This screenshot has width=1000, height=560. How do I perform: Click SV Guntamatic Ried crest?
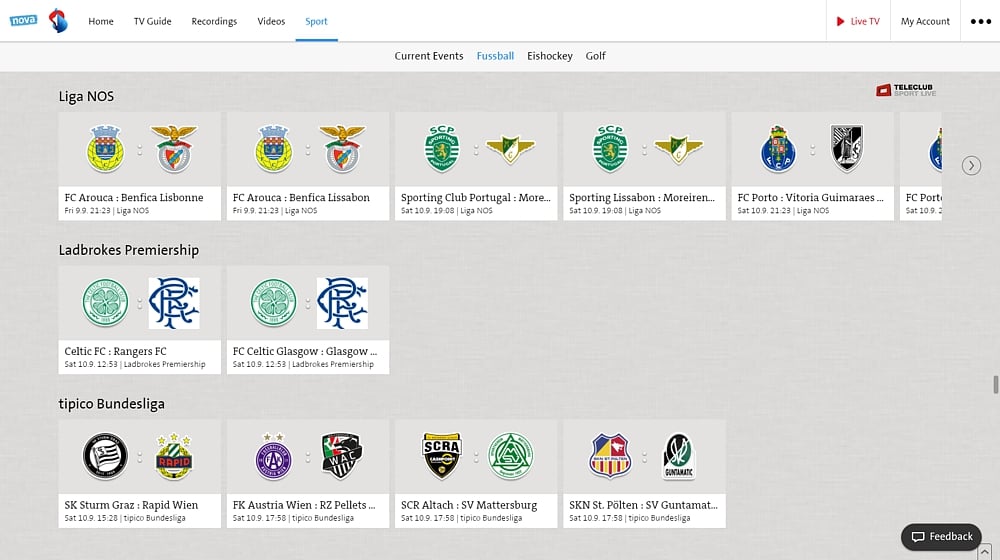point(679,457)
